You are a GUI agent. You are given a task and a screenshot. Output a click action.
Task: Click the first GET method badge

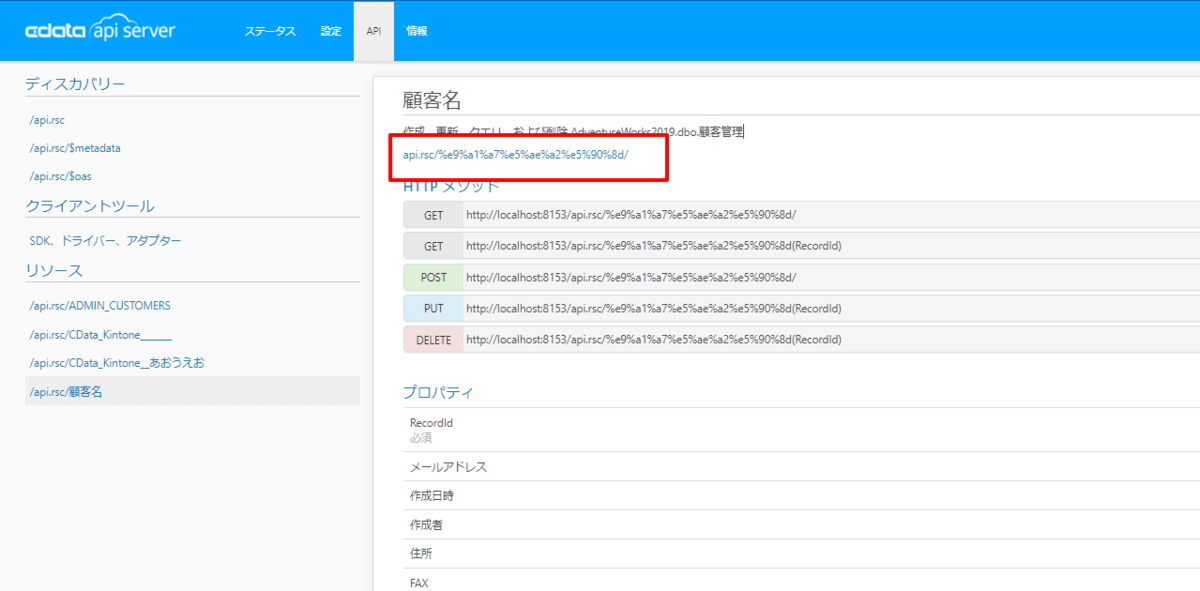(x=433, y=215)
